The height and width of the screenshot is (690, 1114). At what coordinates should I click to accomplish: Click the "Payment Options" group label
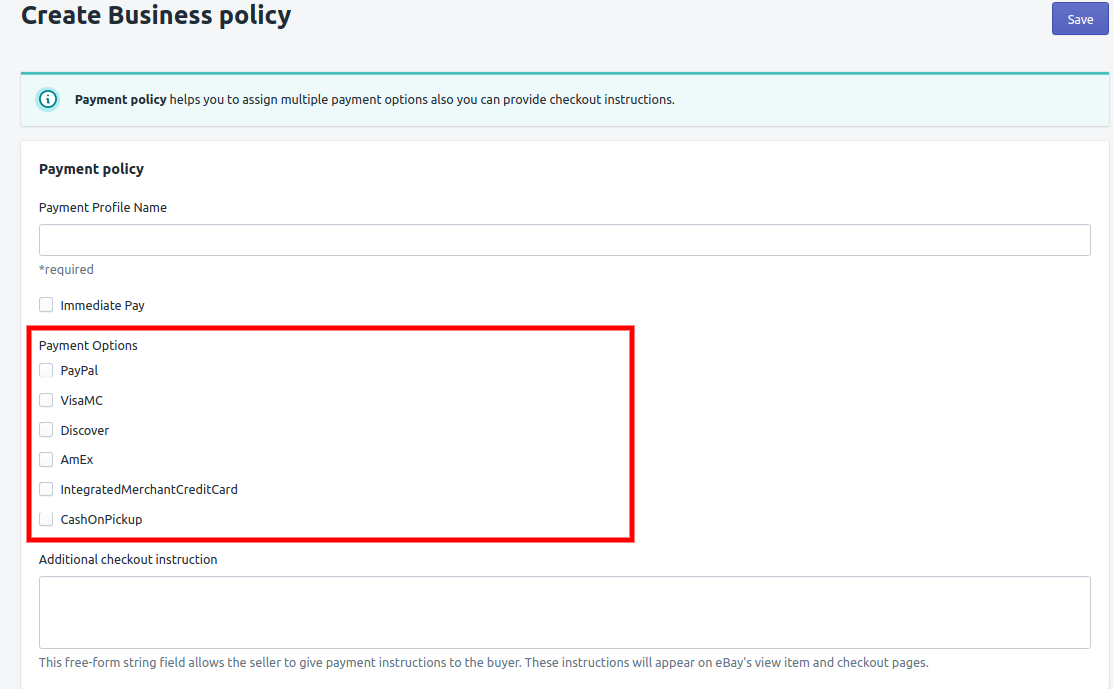[88, 346]
